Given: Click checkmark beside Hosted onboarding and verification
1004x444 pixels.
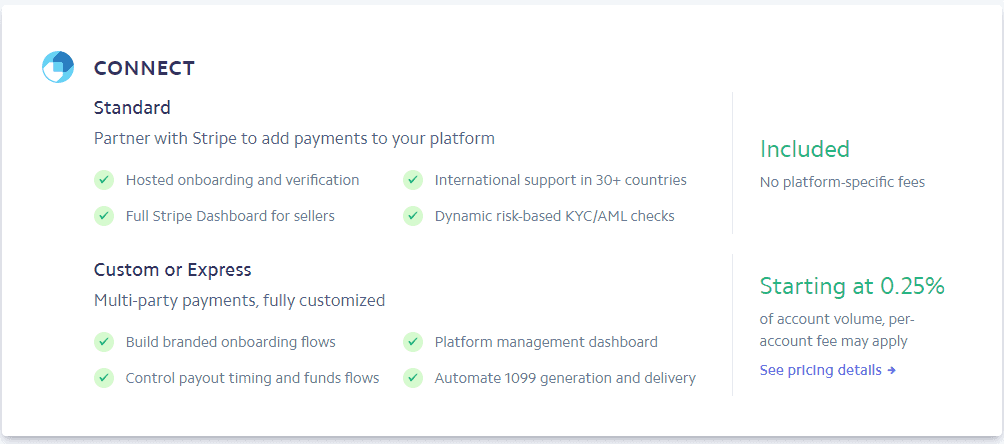Looking at the screenshot, I should pyautogui.click(x=103, y=180).
